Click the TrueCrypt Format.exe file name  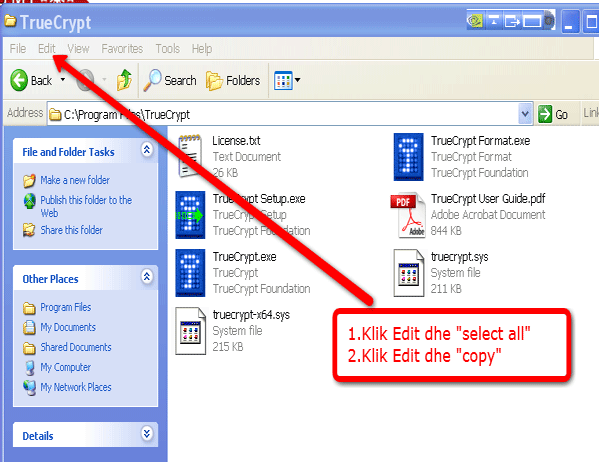480,141
